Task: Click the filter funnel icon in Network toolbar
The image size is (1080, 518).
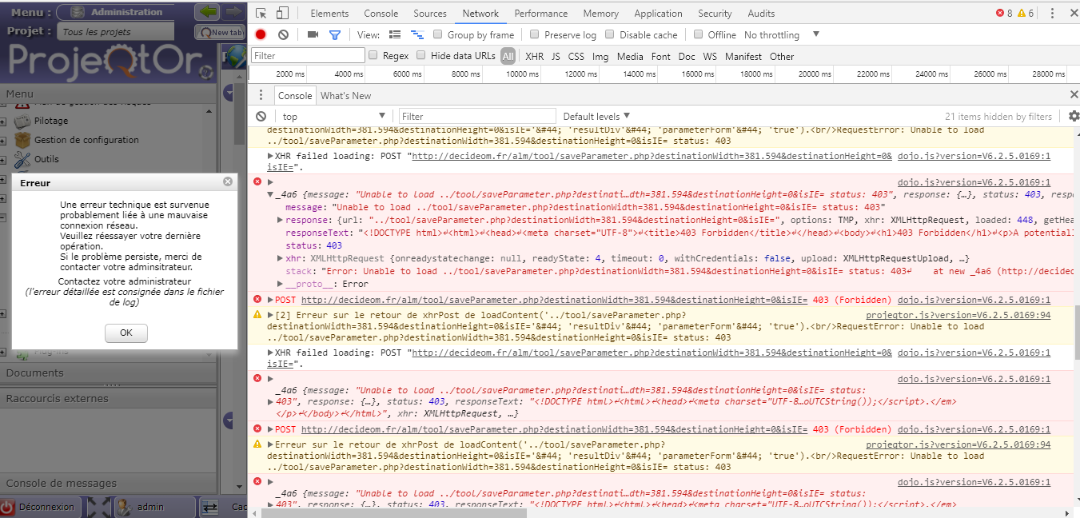Action: tap(335, 35)
